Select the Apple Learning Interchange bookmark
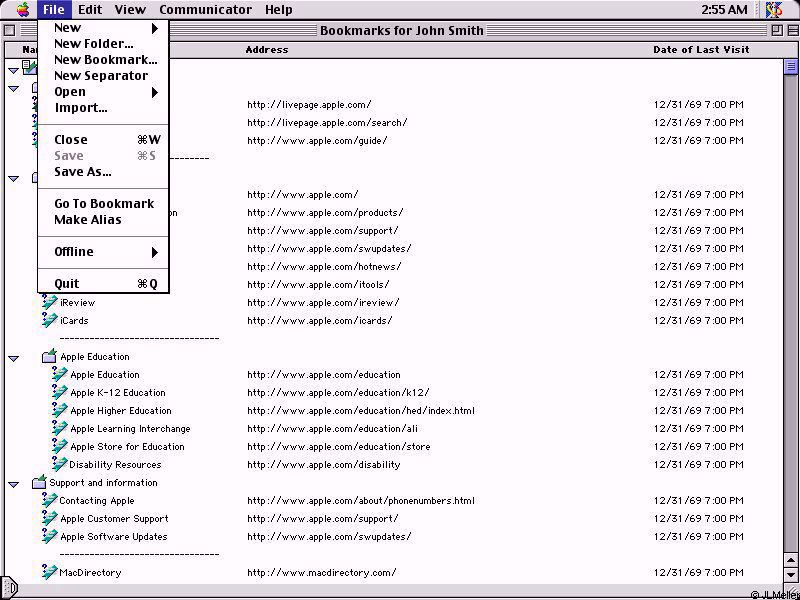Viewport: 800px width, 600px height. pyautogui.click(x=130, y=429)
